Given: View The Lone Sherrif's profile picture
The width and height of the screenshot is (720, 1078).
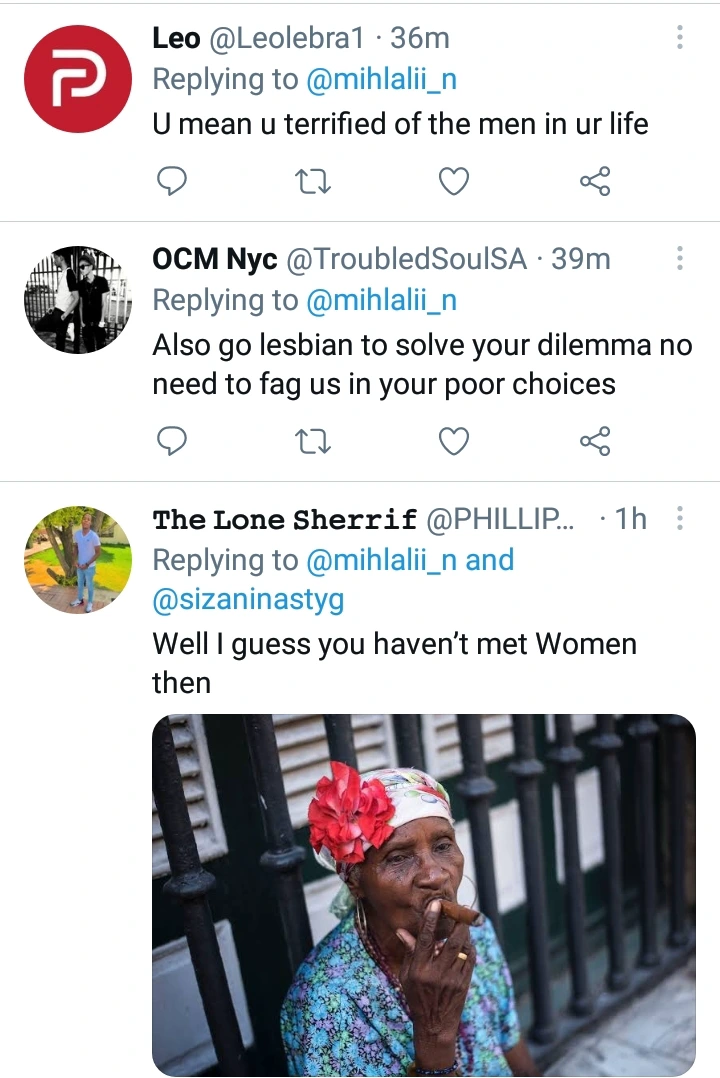Looking at the screenshot, I should click(78, 560).
